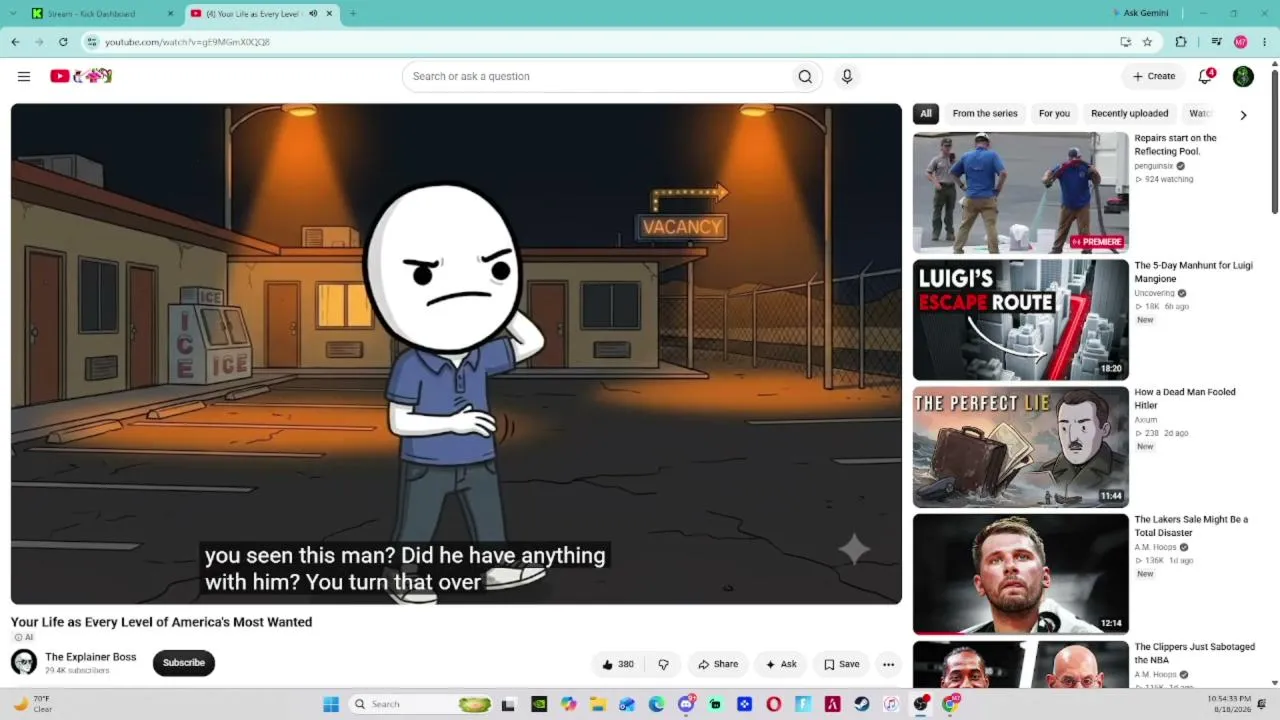Open the Windows Start menu
This screenshot has height=720, width=1280.
(x=331, y=704)
